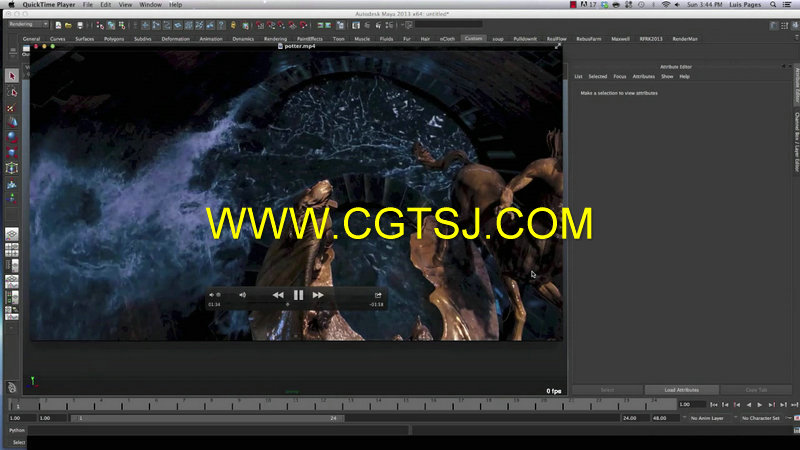Screen dimensions: 800x450
Task: Click the Load Attributes button
Action: click(x=682, y=390)
